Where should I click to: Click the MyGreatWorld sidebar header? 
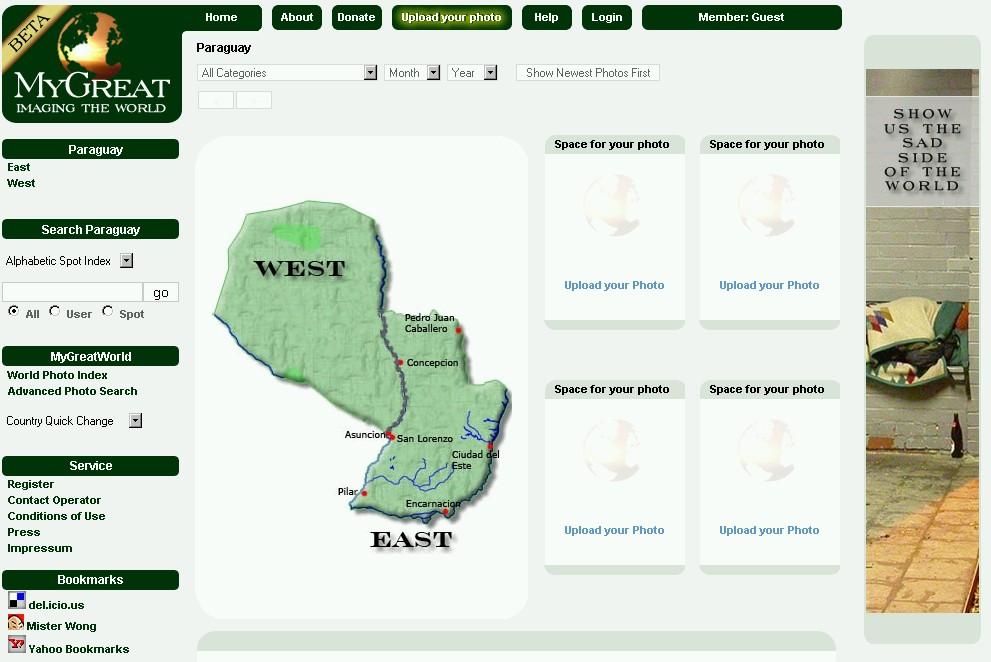[x=90, y=356]
